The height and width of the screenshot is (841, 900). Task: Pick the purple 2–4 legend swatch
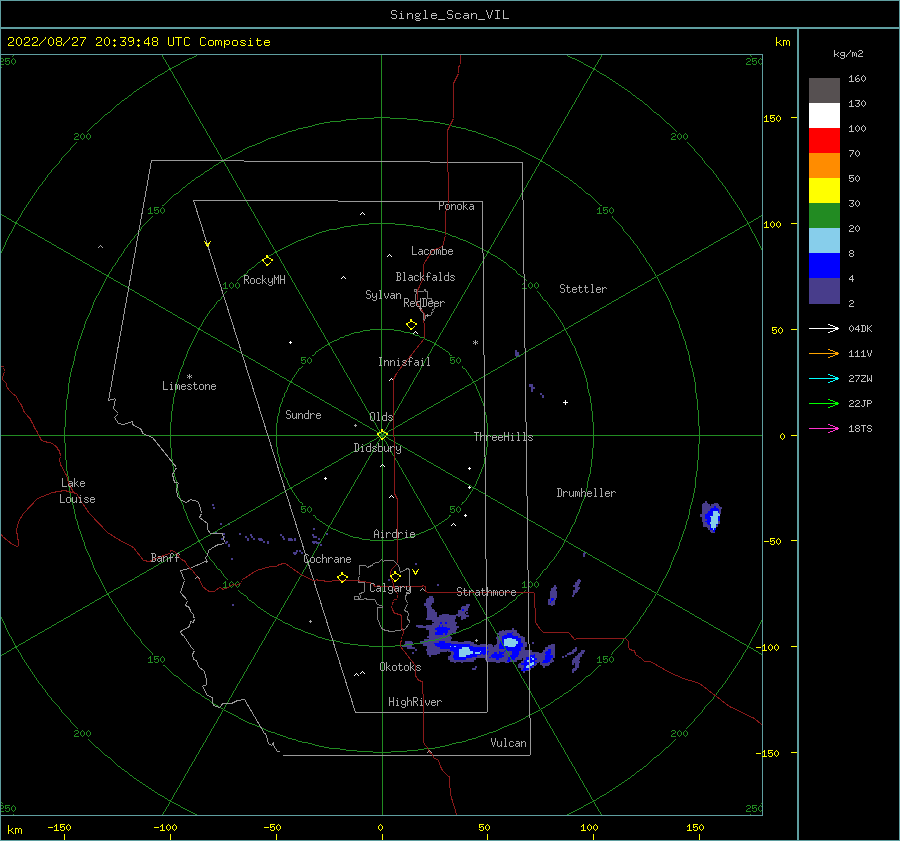coord(824,291)
